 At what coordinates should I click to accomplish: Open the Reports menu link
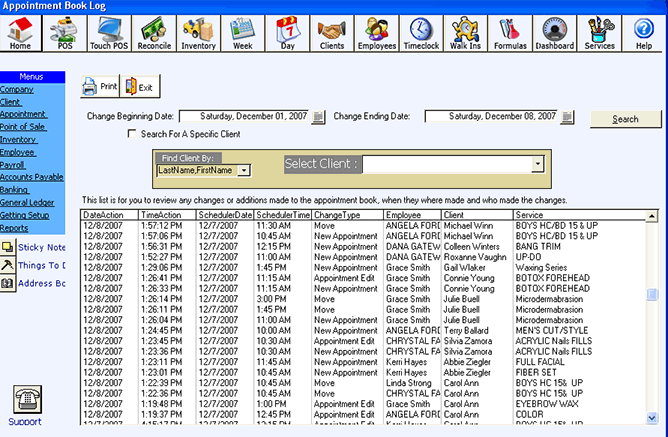coord(14,228)
